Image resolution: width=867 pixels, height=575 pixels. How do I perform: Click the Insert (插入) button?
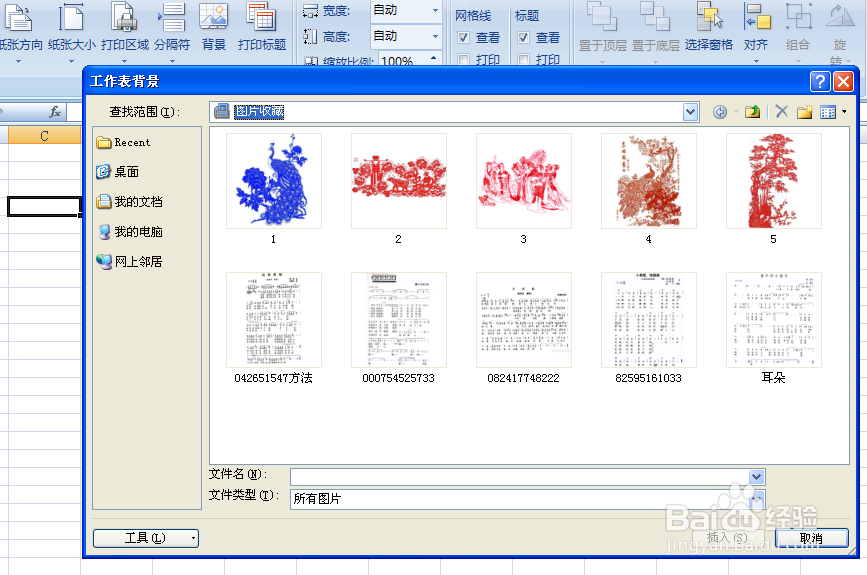click(729, 538)
